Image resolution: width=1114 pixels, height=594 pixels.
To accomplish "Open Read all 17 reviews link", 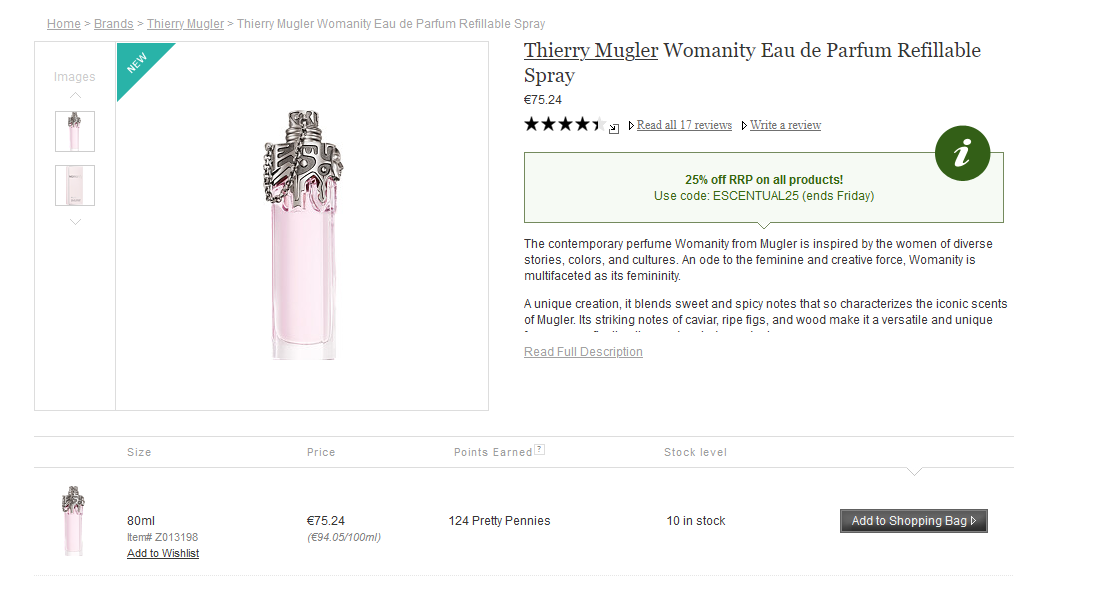I will pos(684,125).
